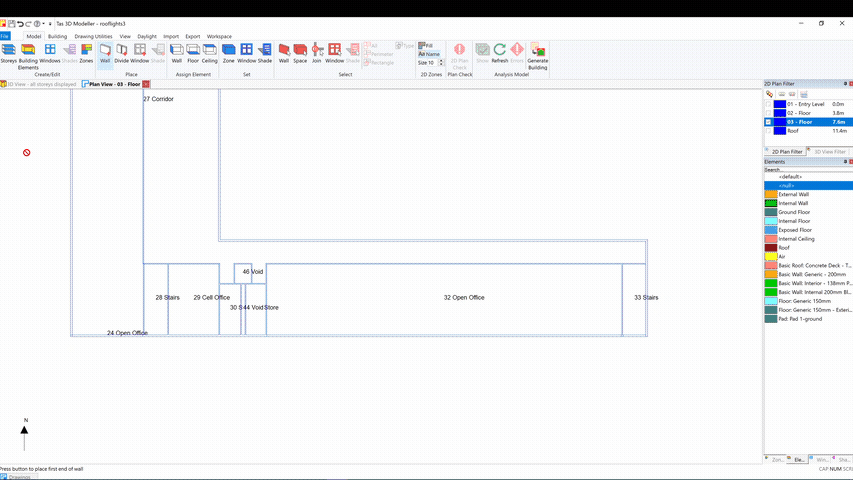Screen dimensions: 853x480
Task: Pin the Elements panel
Action: point(845,162)
